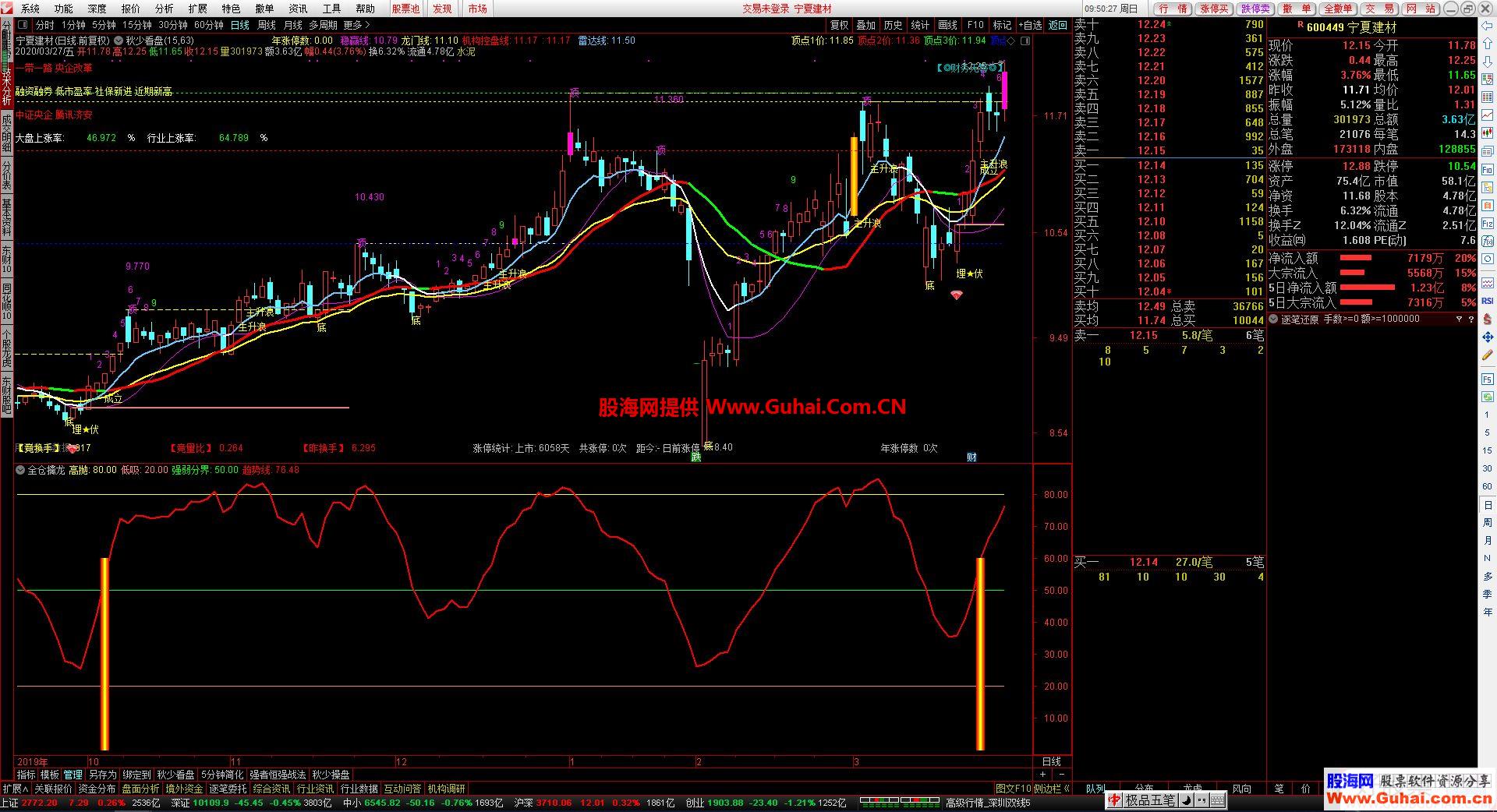Open the 复权 option
Viewport: 1497px width, 812px height.
tap(839, 25)
